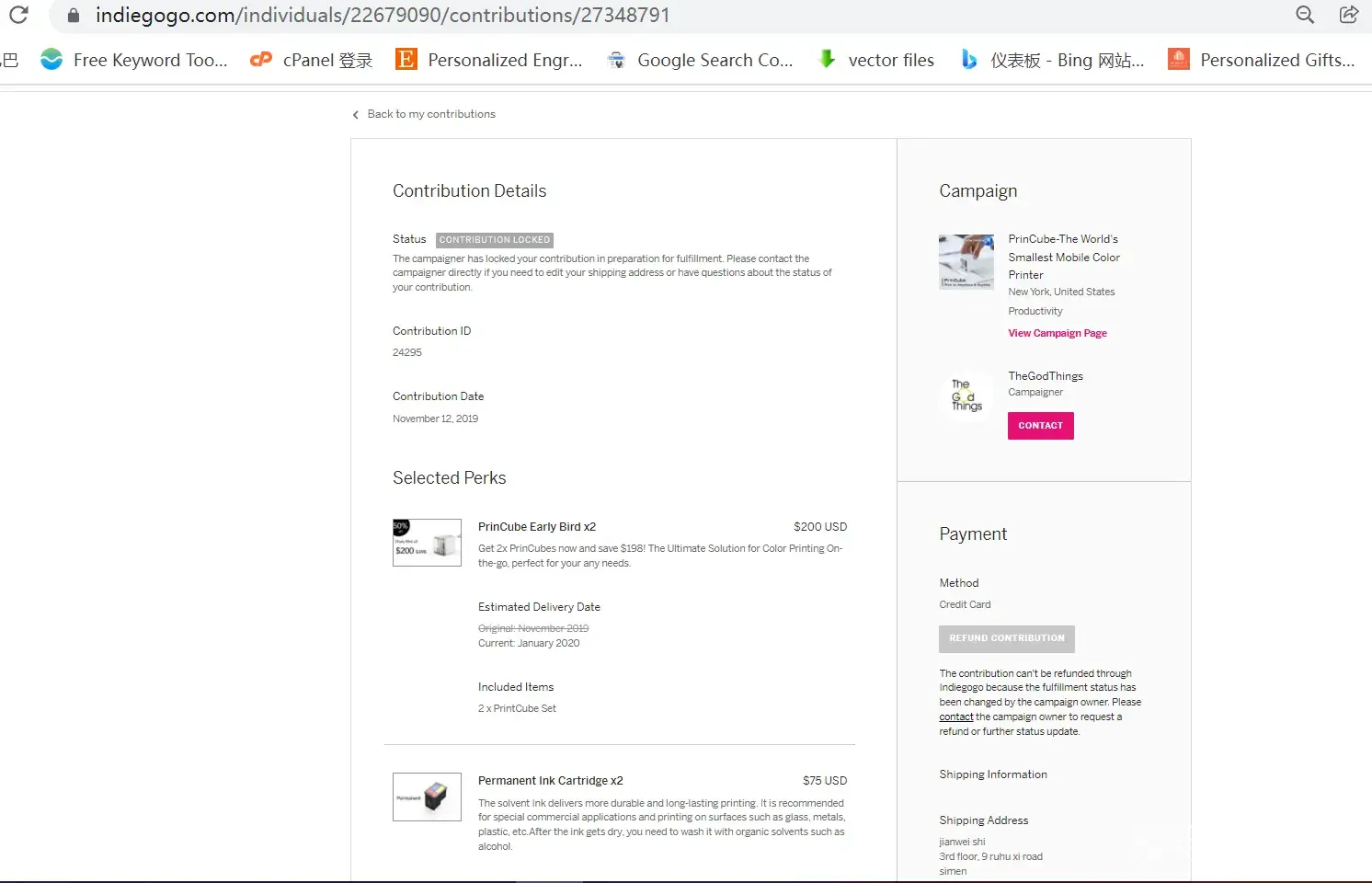
Task: Open View Campaign Page link
Action: tap(1057, 333)
